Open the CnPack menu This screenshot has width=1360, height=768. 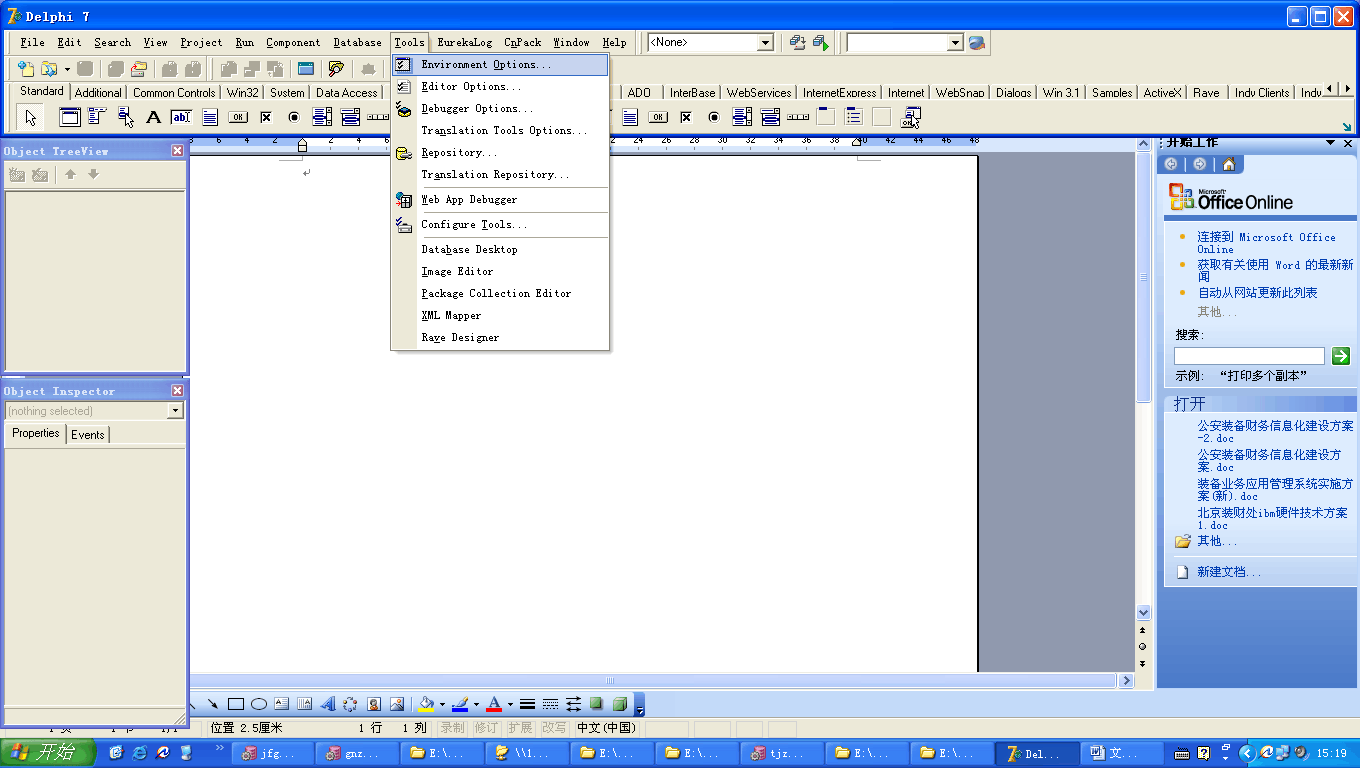522,43
